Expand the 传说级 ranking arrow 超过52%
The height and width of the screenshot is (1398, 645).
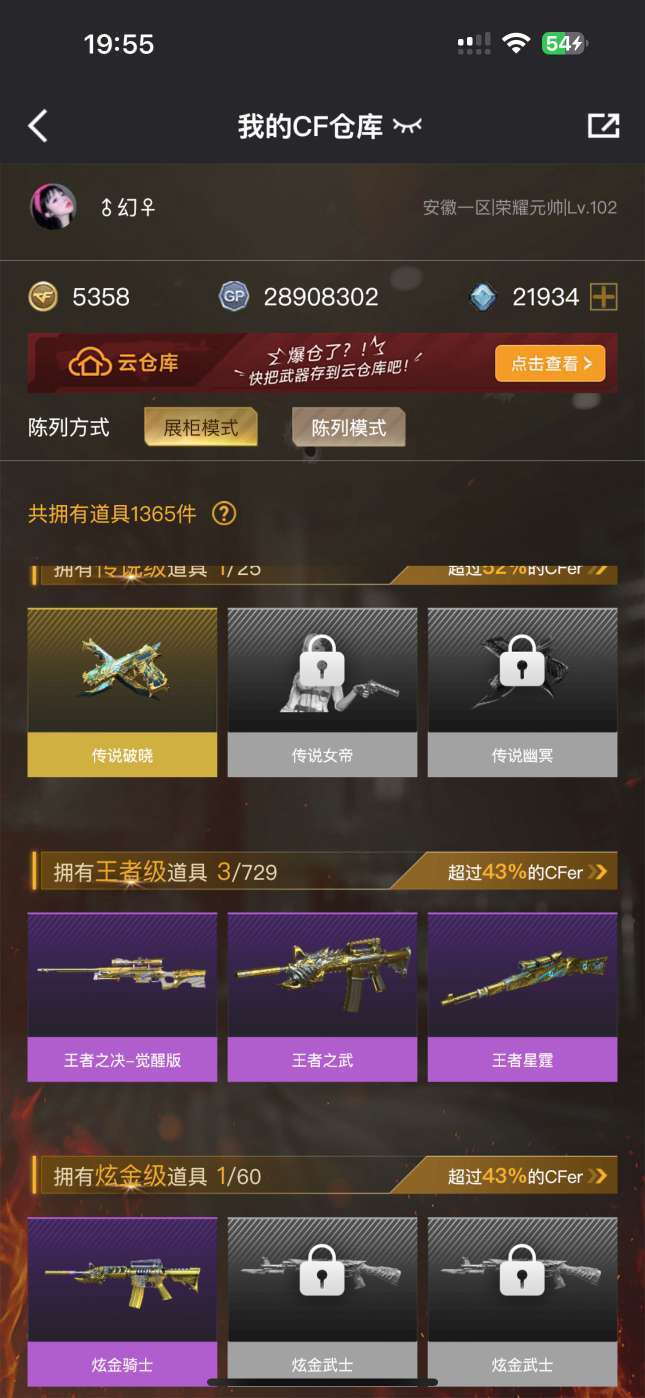click(x=527, y=572)
